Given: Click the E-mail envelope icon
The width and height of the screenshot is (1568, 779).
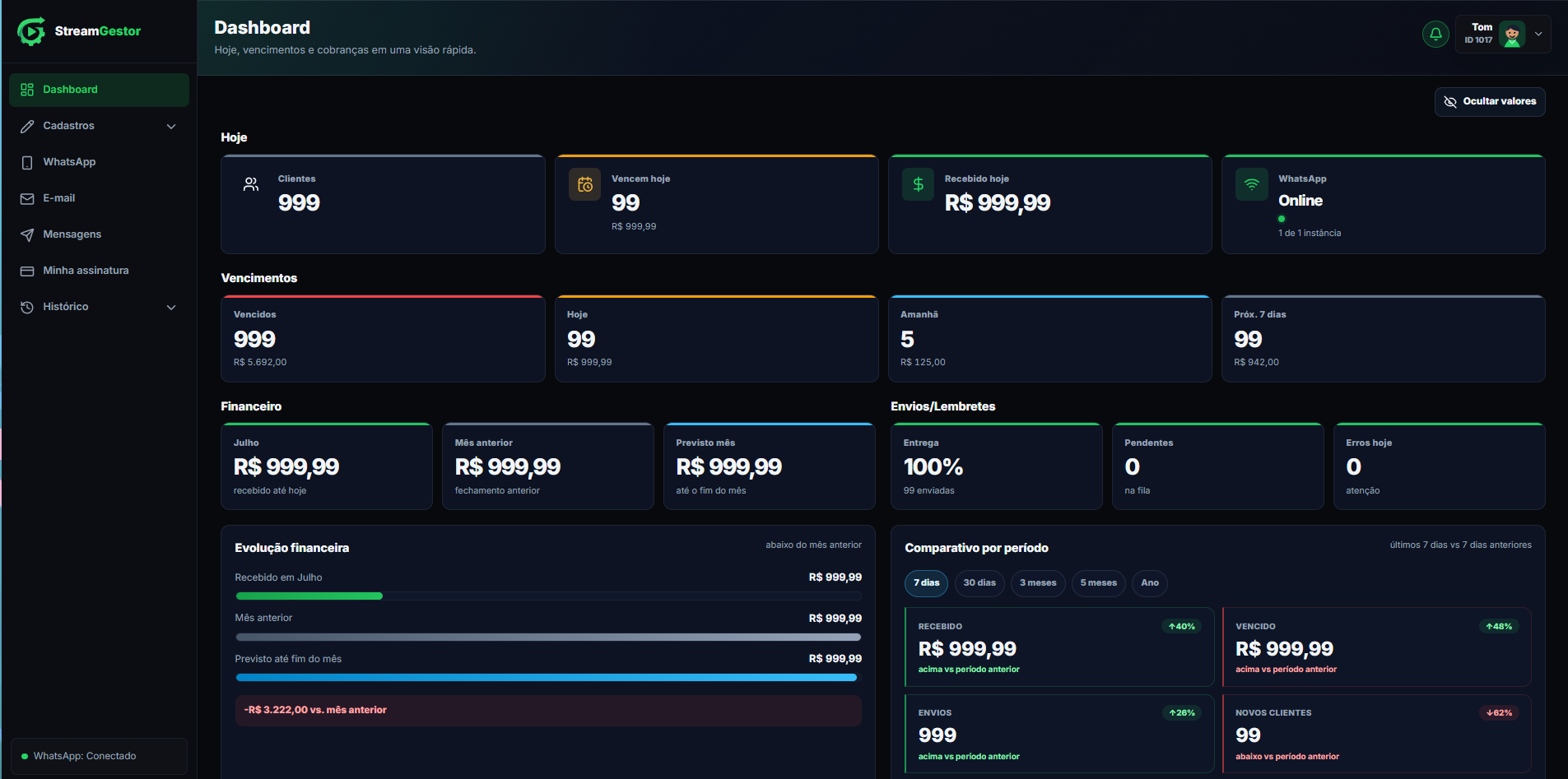Looking at the screenshot, I should tap(27, 198).
